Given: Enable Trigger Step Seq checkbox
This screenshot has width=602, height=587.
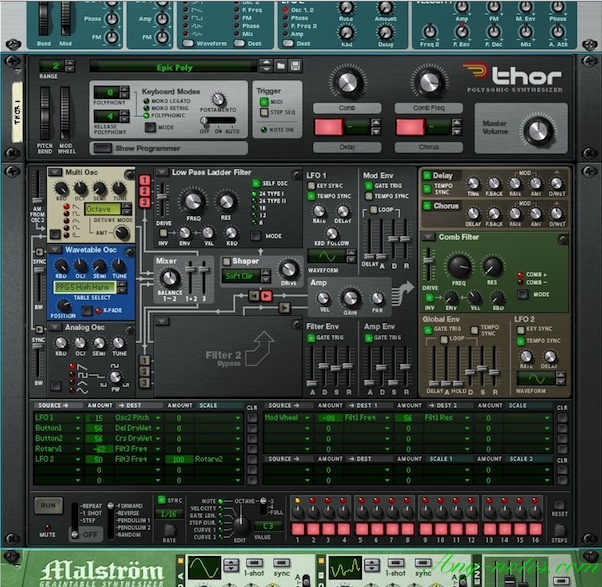Looking at the screenshot, I should (264, 112).
